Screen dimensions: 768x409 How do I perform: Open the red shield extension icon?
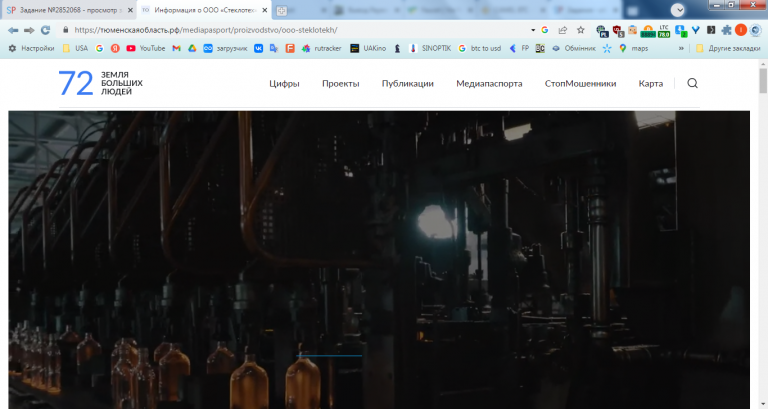618,31
